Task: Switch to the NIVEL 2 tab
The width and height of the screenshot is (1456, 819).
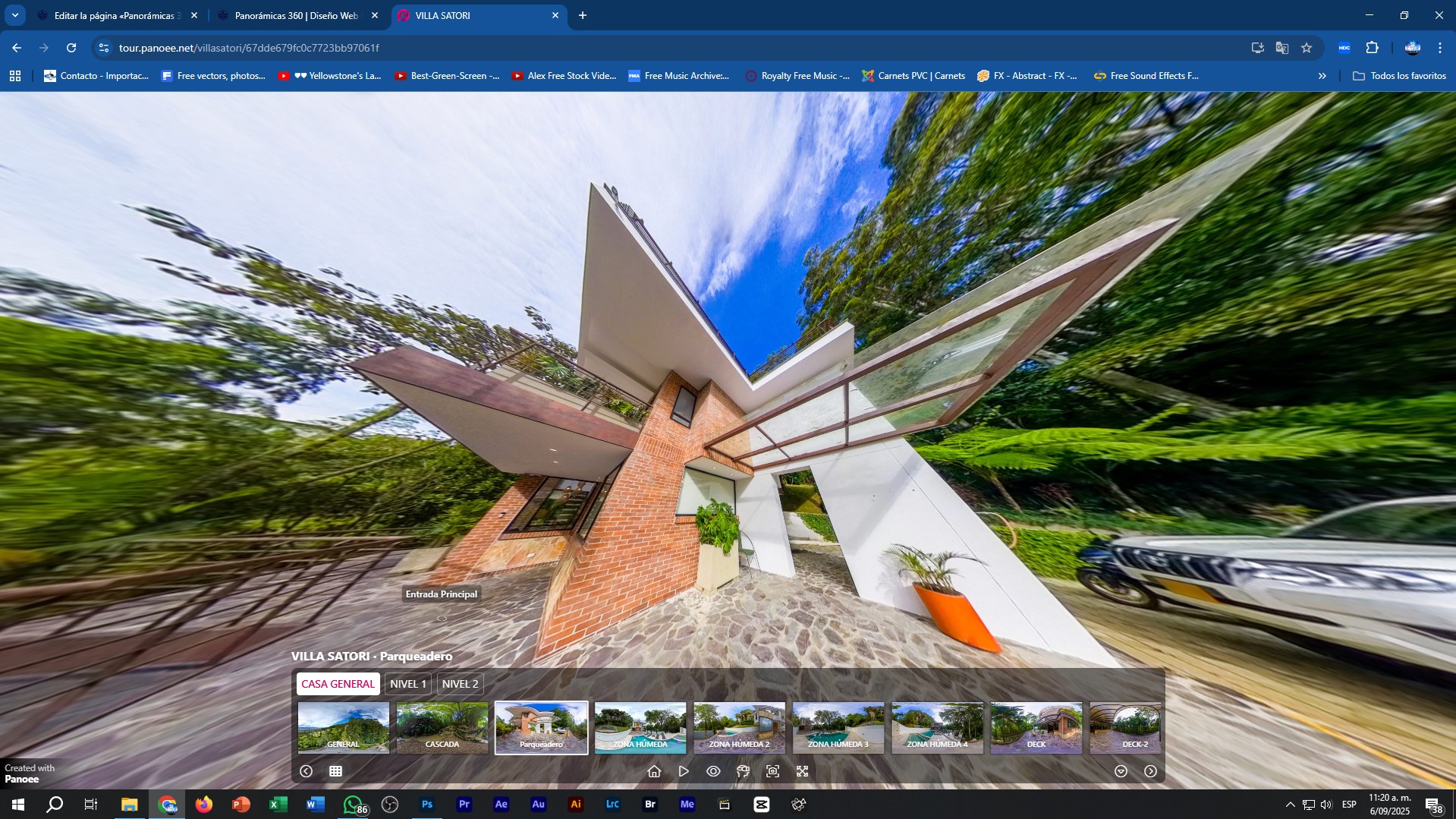Action: (x=460, y=684)
